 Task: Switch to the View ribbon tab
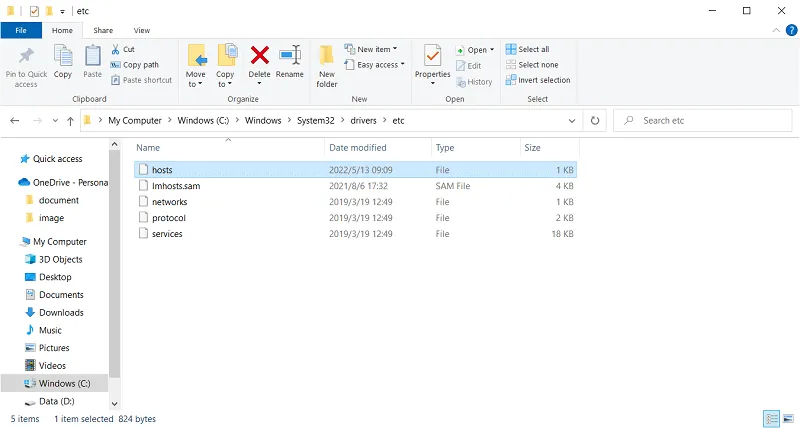pos(141,31)
